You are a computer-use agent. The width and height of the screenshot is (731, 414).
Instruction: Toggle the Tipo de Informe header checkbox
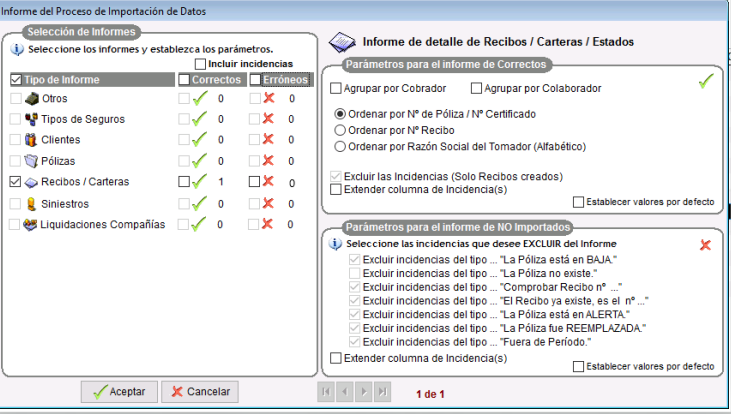(x=16, y=80)
